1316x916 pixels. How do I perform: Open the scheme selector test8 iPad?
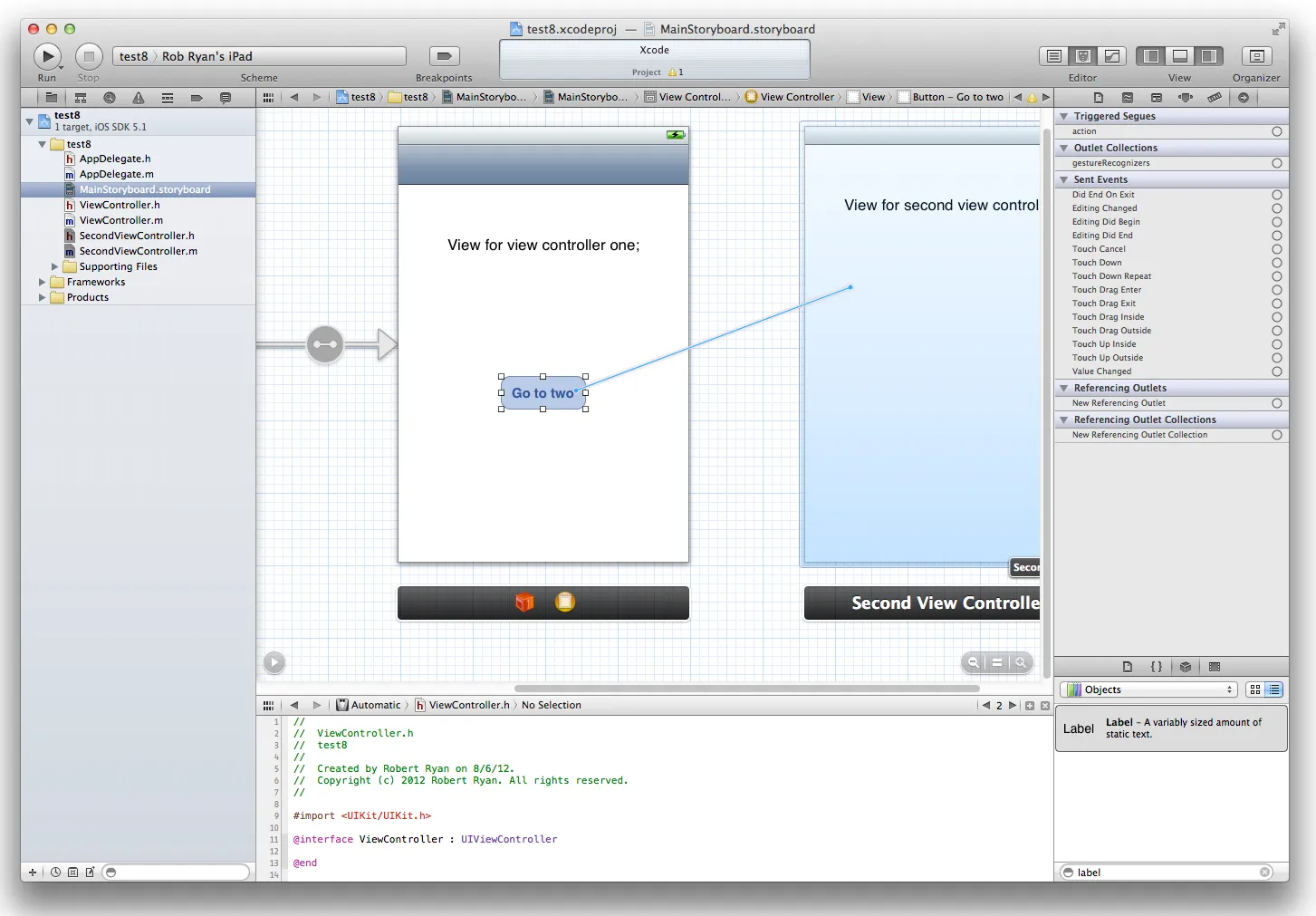[259, 56]
